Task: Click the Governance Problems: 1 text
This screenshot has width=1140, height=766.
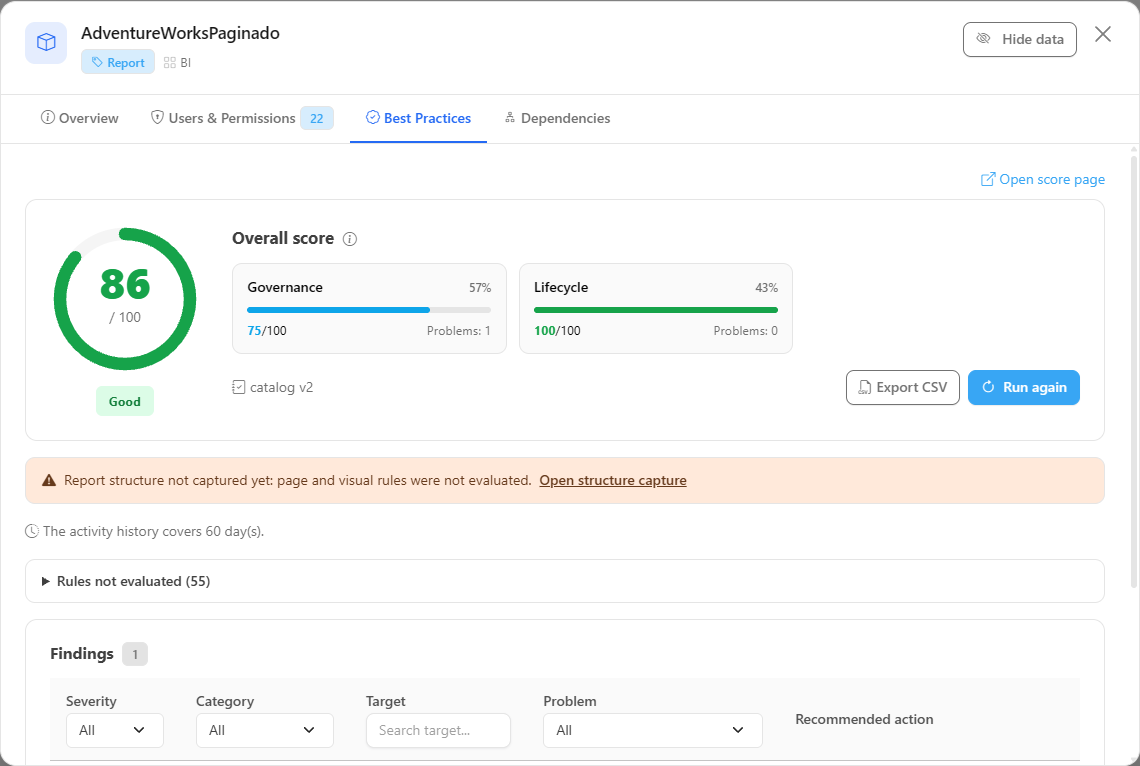Action: (x=459, y=331)
